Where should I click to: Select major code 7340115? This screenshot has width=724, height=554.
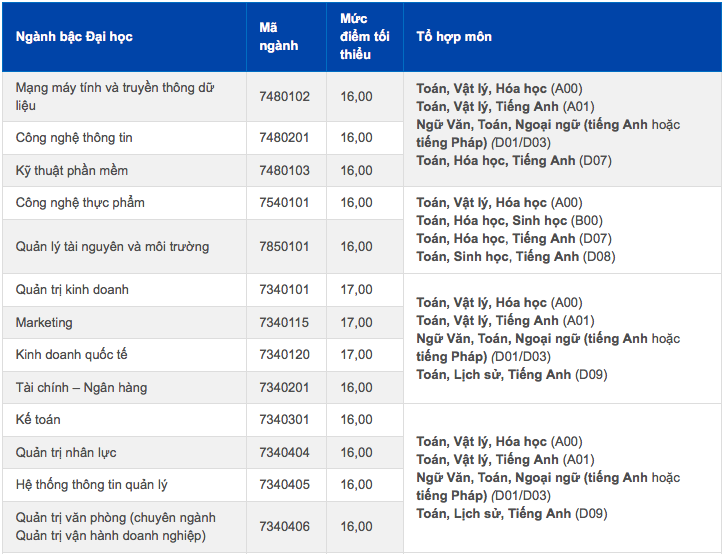click(285, 323)
